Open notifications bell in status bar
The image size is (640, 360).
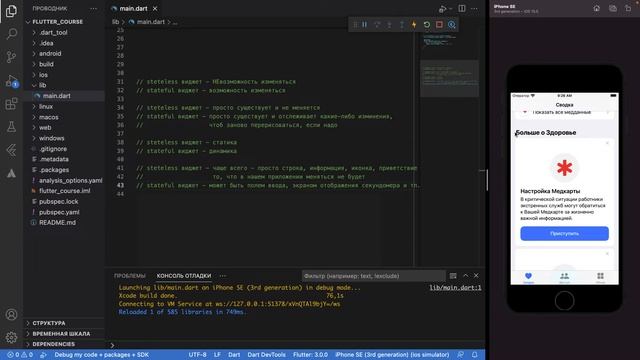[475, 355]
